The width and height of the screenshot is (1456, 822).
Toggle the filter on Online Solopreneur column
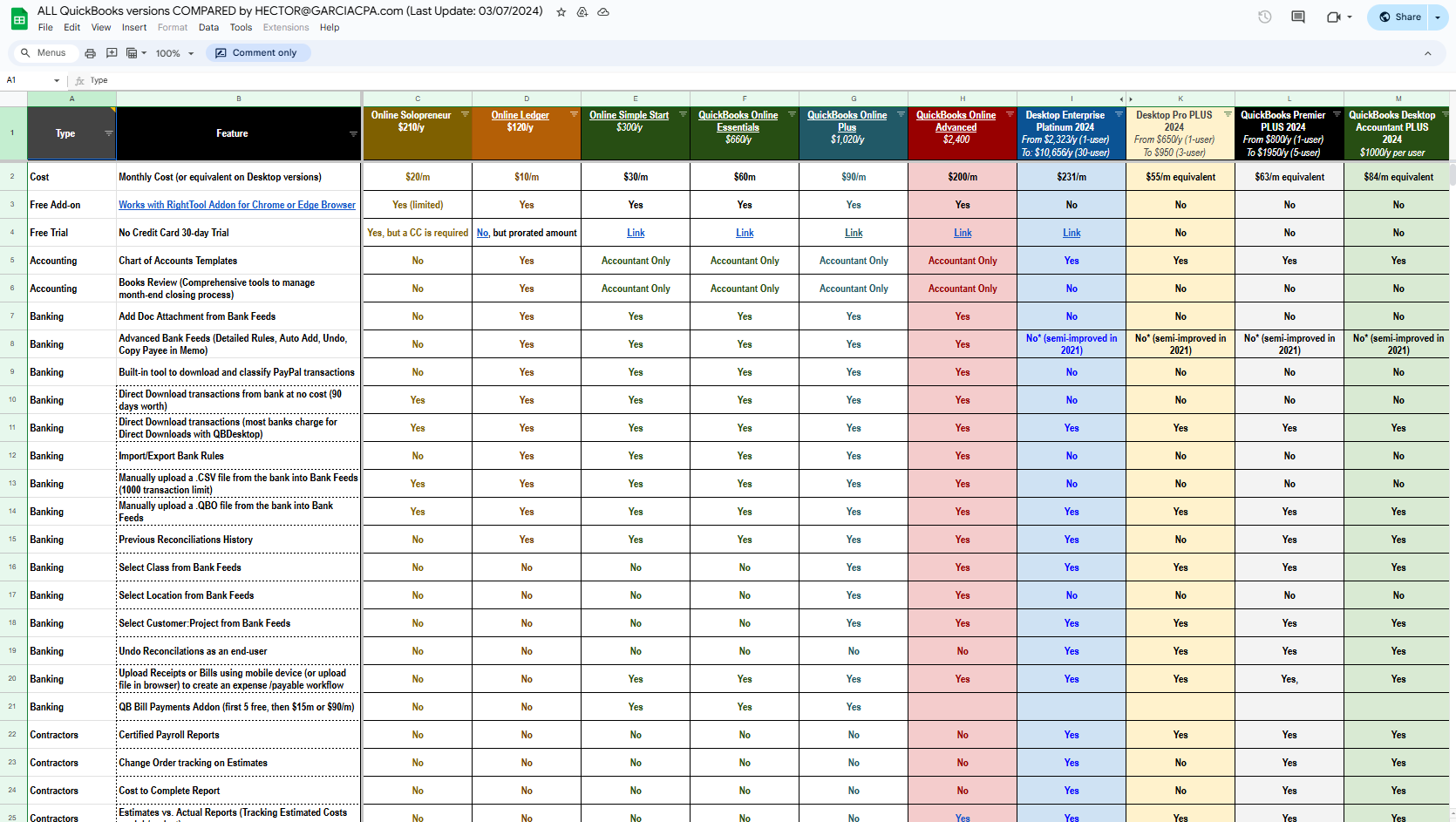tap(464, 114)
